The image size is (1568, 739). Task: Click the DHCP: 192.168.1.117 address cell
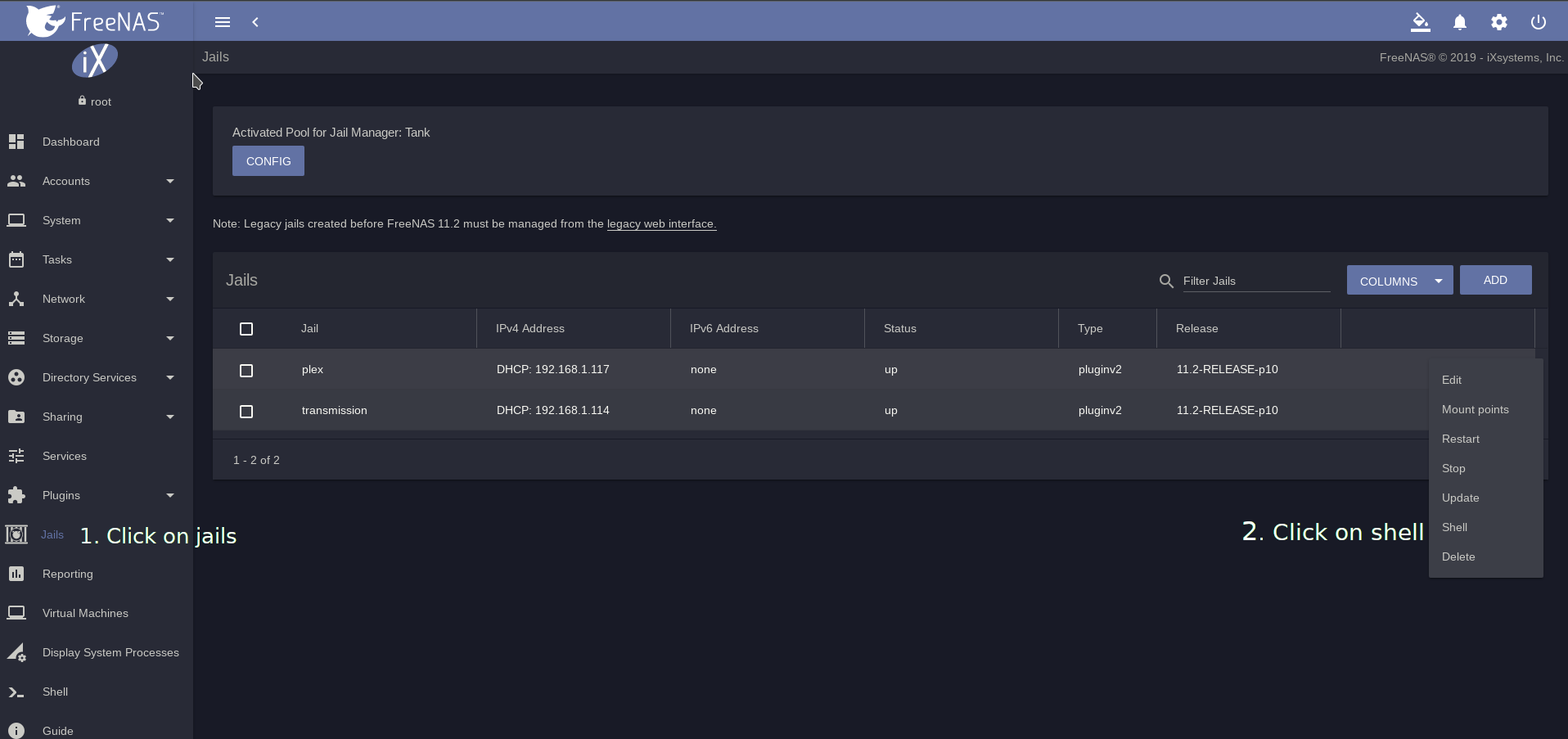[553, 369]
